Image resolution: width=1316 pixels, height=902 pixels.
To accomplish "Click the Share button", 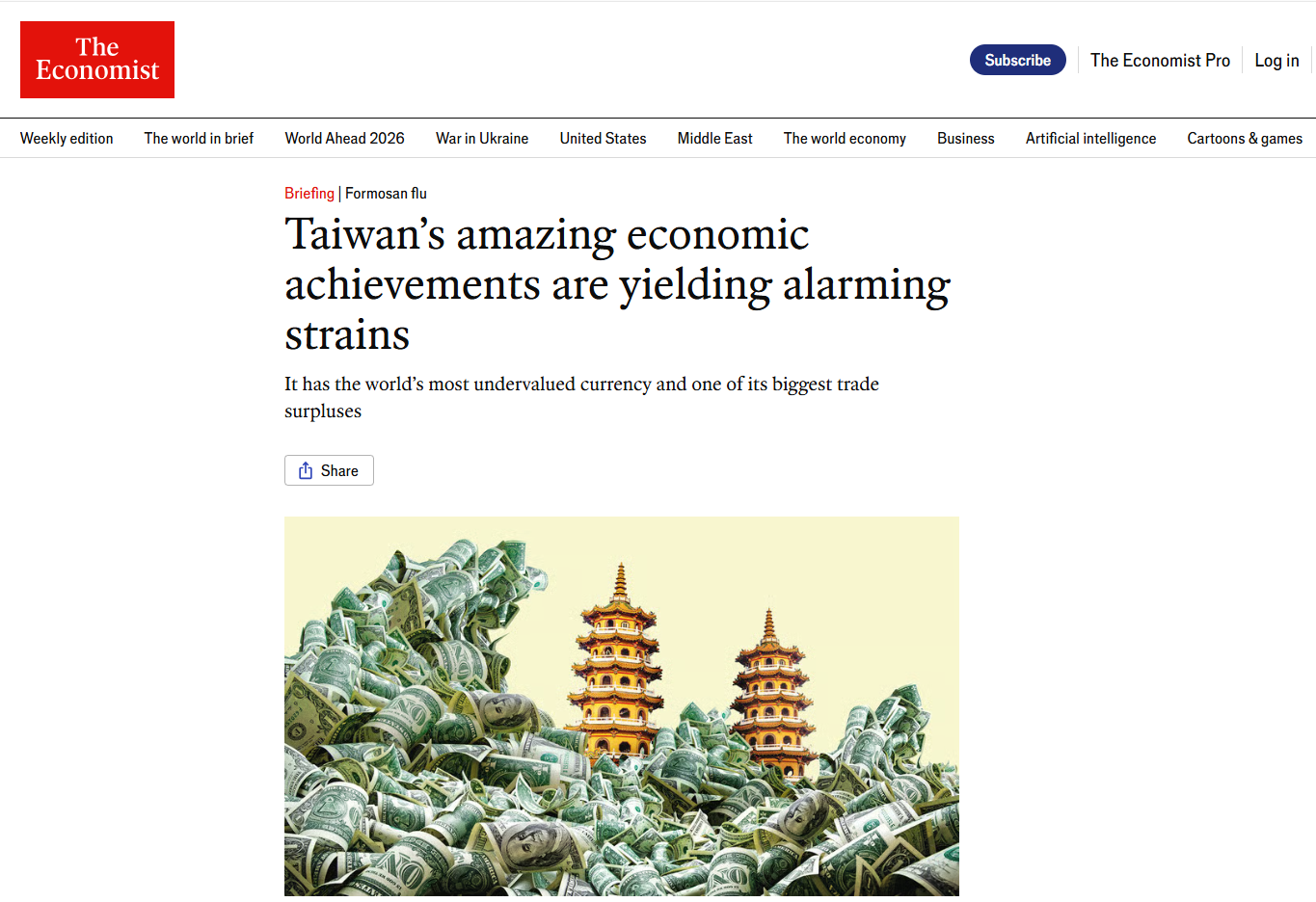I will tap(329, 470).
